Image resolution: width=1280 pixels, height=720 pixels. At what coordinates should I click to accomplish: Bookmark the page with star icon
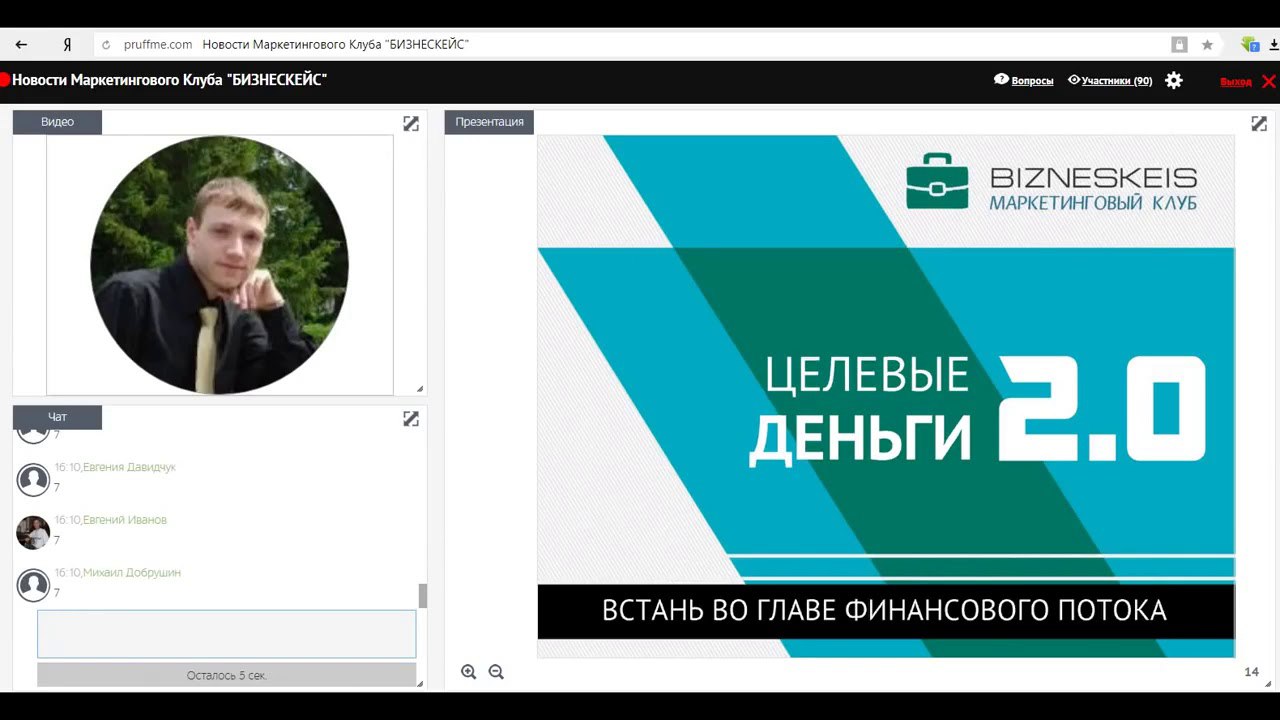1207,45
